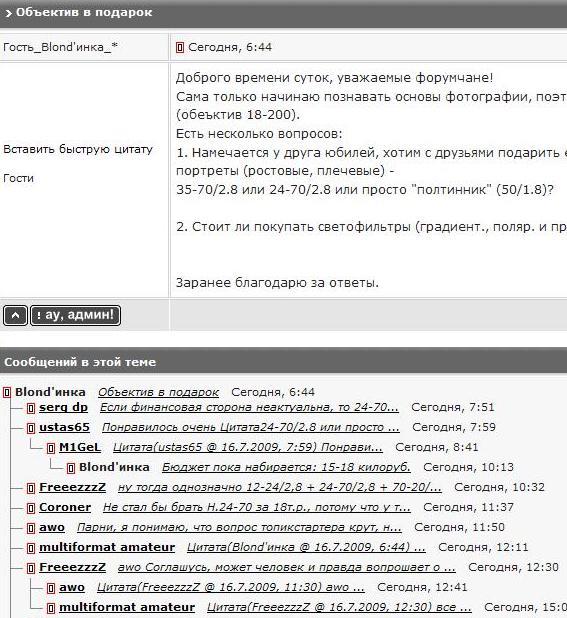Open Coroner user profile link

click(x=65, y=507)
